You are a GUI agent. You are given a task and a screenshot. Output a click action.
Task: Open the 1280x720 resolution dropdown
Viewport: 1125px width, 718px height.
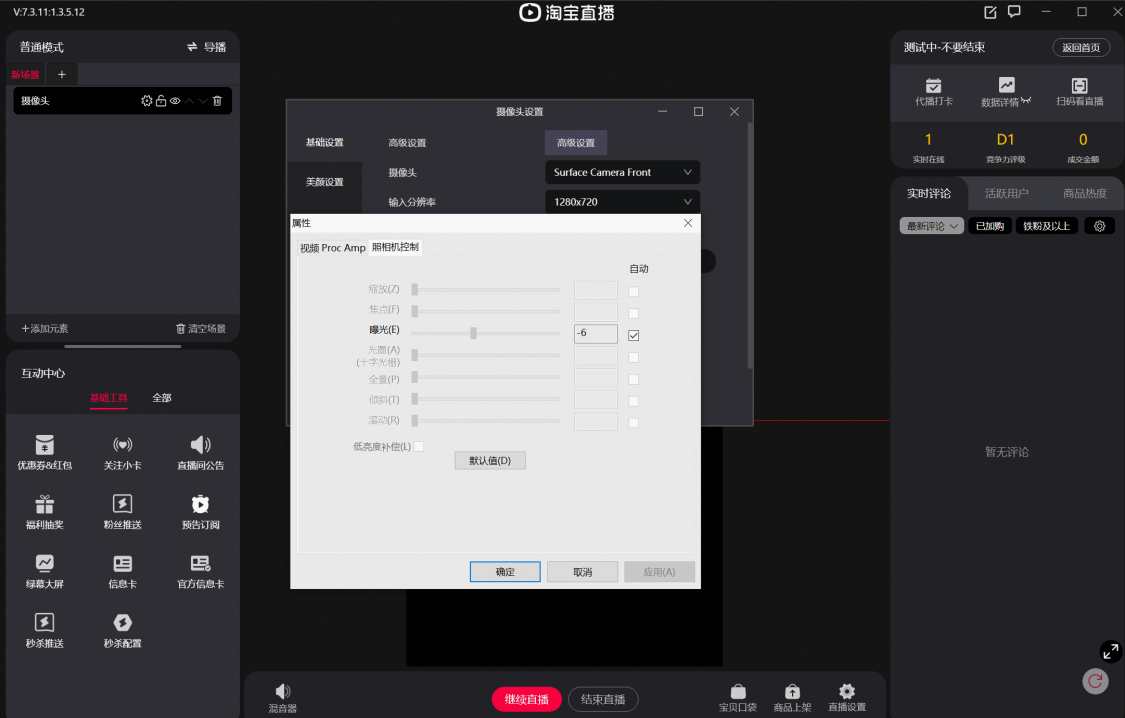(622, 202)
